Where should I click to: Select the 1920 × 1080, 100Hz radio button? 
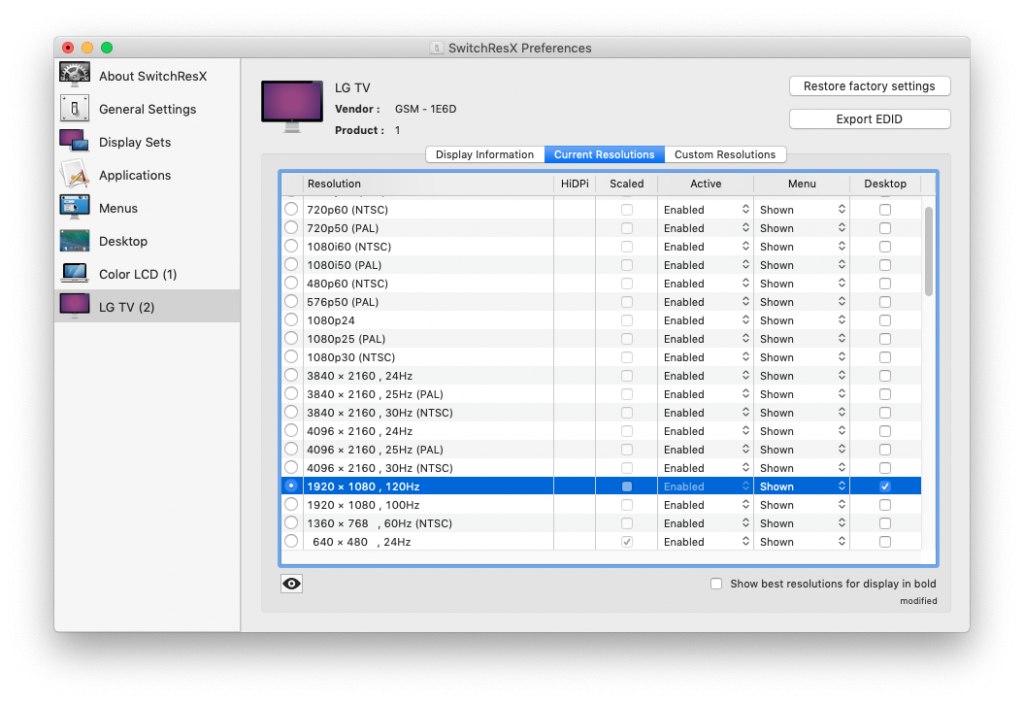coord(291,505)
